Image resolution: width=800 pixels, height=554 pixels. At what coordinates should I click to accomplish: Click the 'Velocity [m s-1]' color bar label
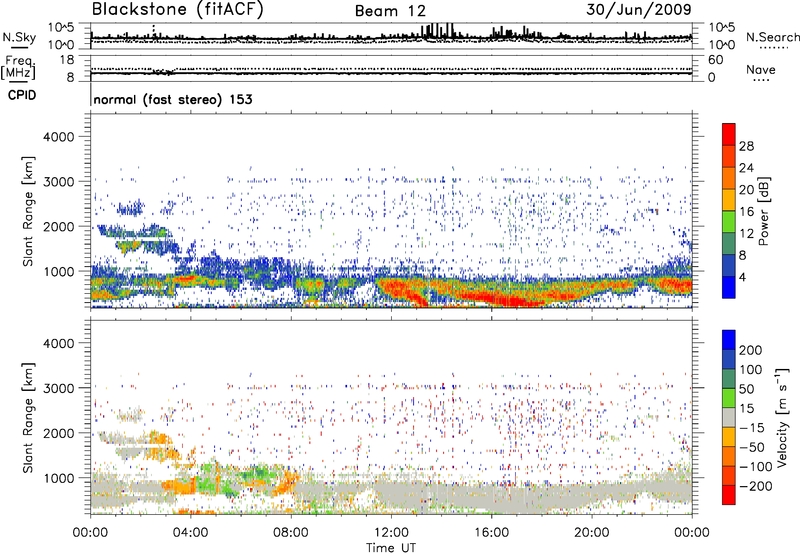click(x=782, y=417)
